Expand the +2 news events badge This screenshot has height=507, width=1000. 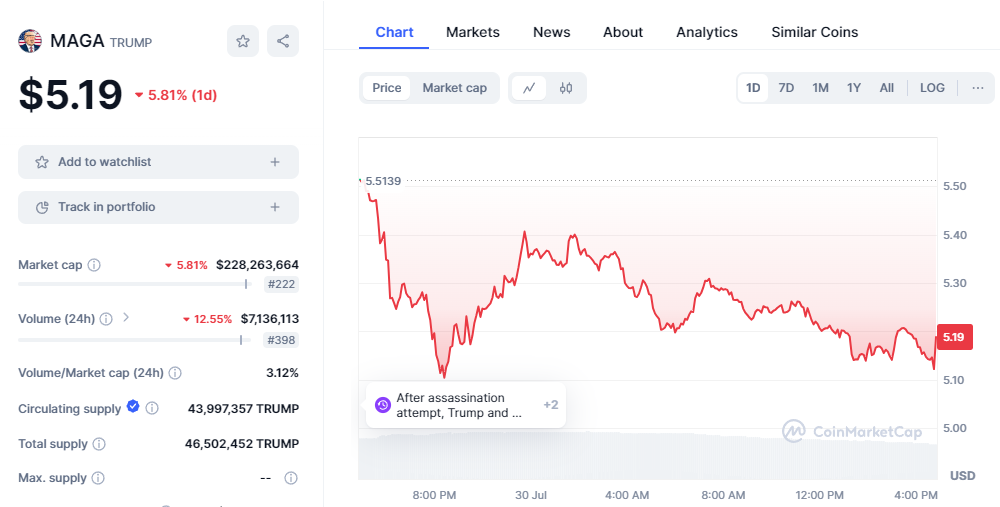click(x=550, y=405)
